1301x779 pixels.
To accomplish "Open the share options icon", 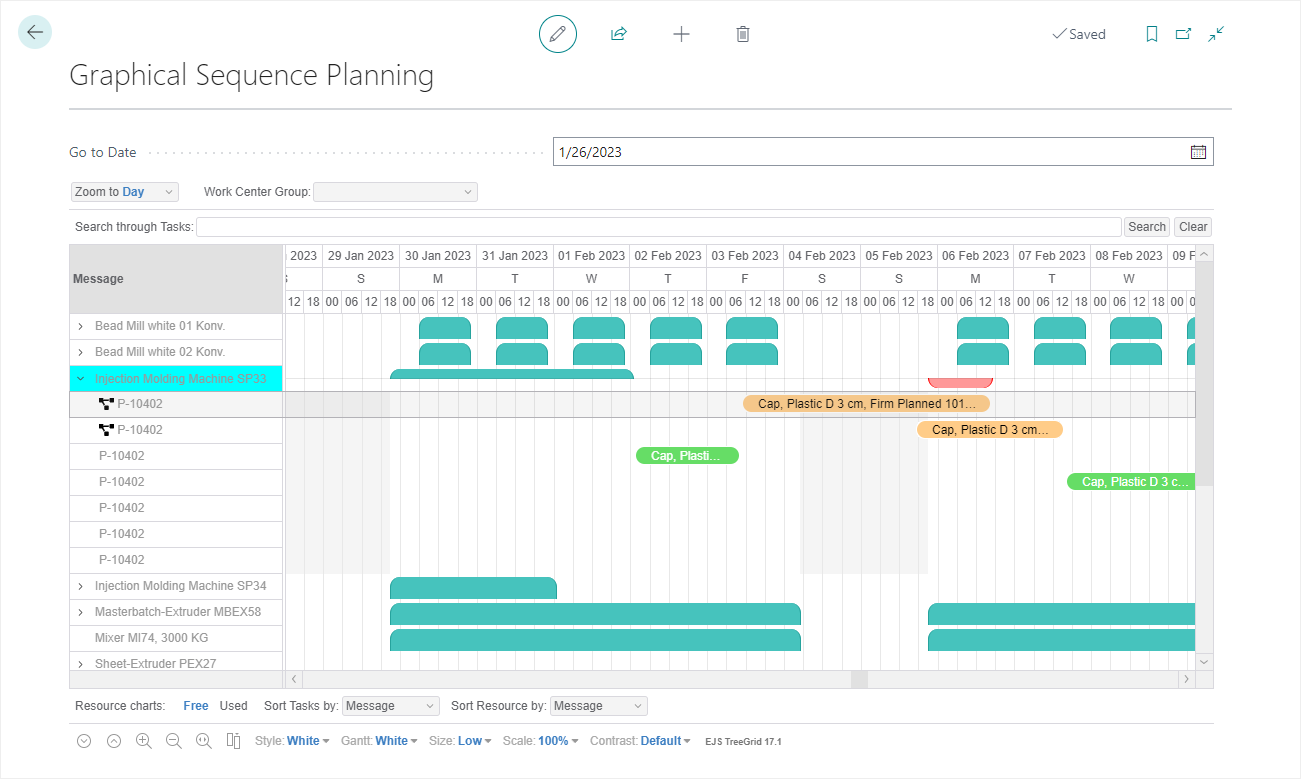I will pos(618,33).
